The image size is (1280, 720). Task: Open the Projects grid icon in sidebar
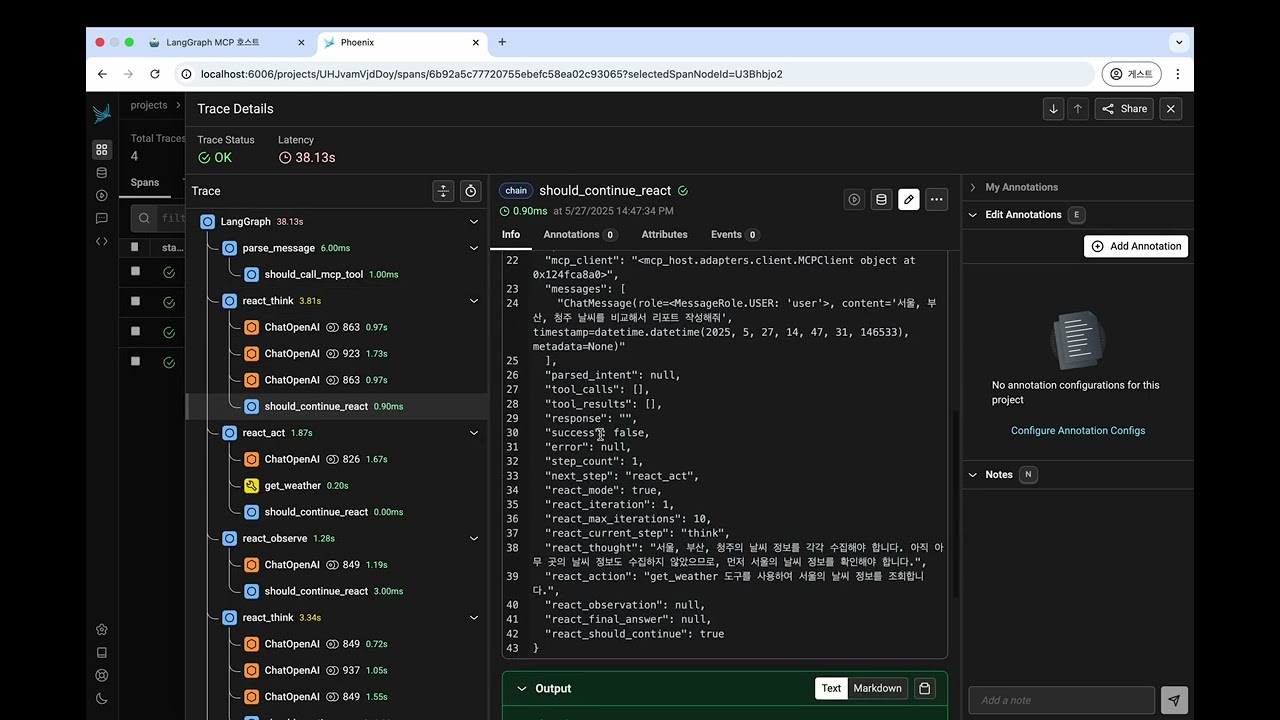102,150
